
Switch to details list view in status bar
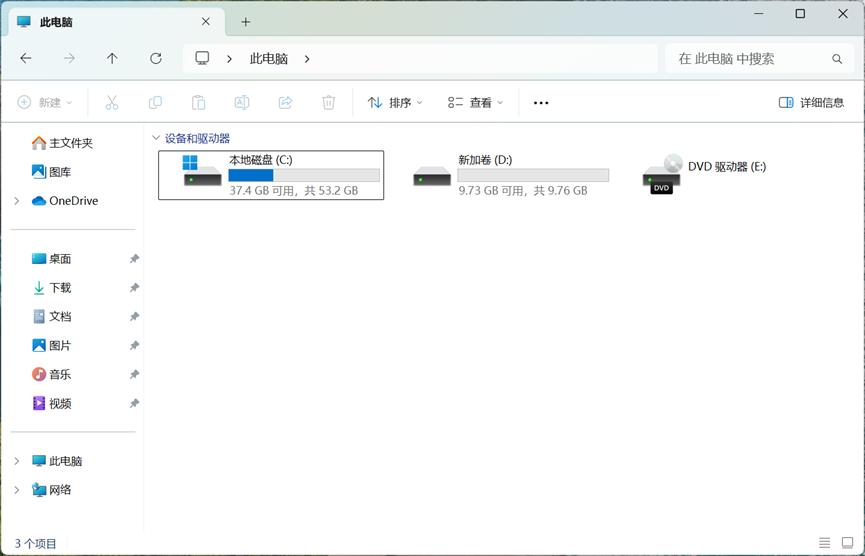click(824, 543)
